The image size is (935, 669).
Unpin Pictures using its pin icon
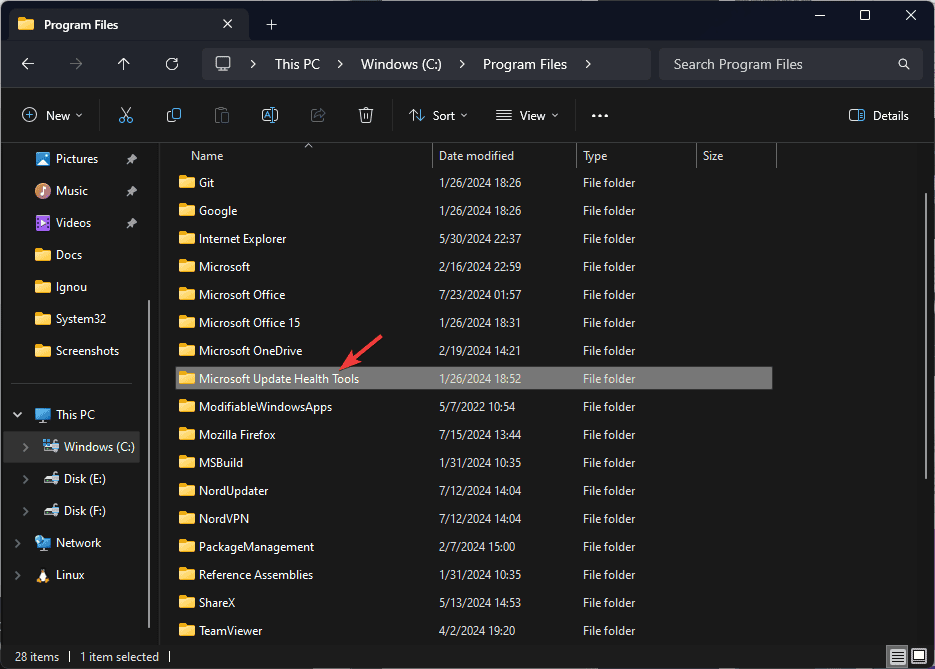131,159
